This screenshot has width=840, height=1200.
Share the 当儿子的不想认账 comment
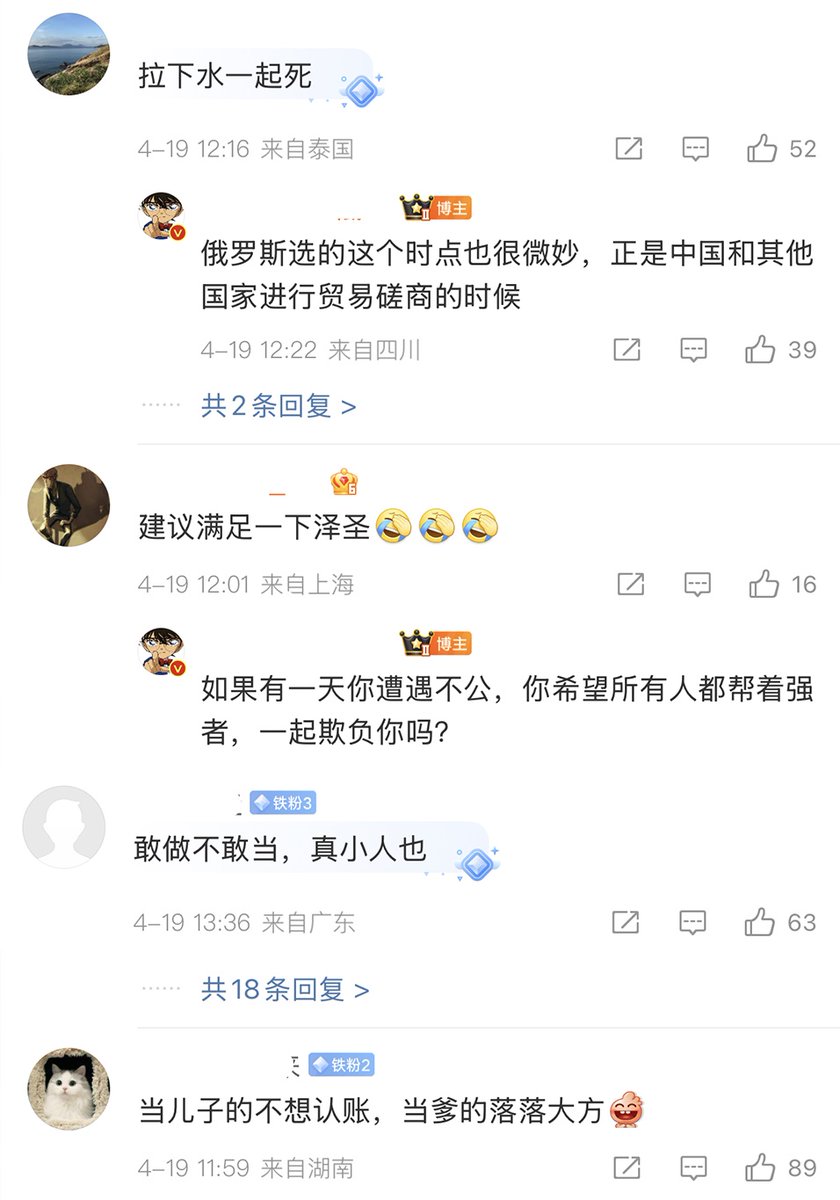627,1167
